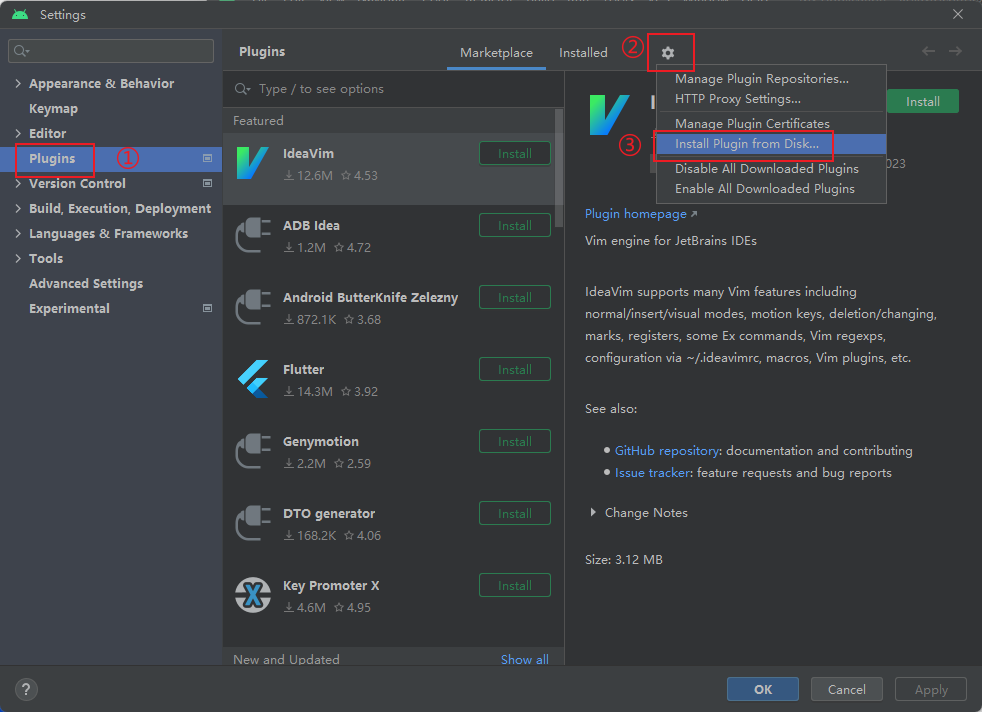Click the navigate forward arrow

[x=955, y=51]
